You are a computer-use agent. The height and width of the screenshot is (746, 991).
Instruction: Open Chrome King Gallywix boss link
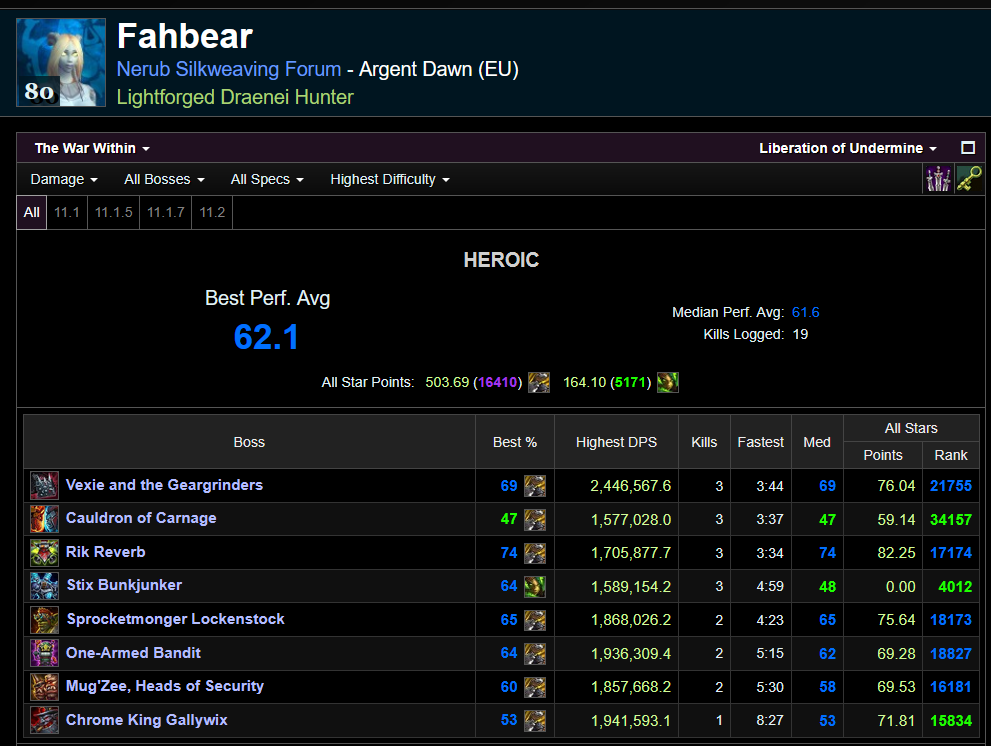click(x=147, y=719)
